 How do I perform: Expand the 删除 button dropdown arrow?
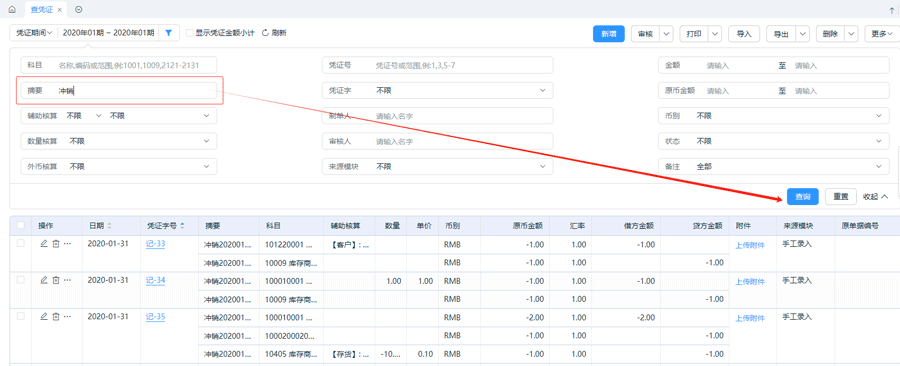point(851,34)
